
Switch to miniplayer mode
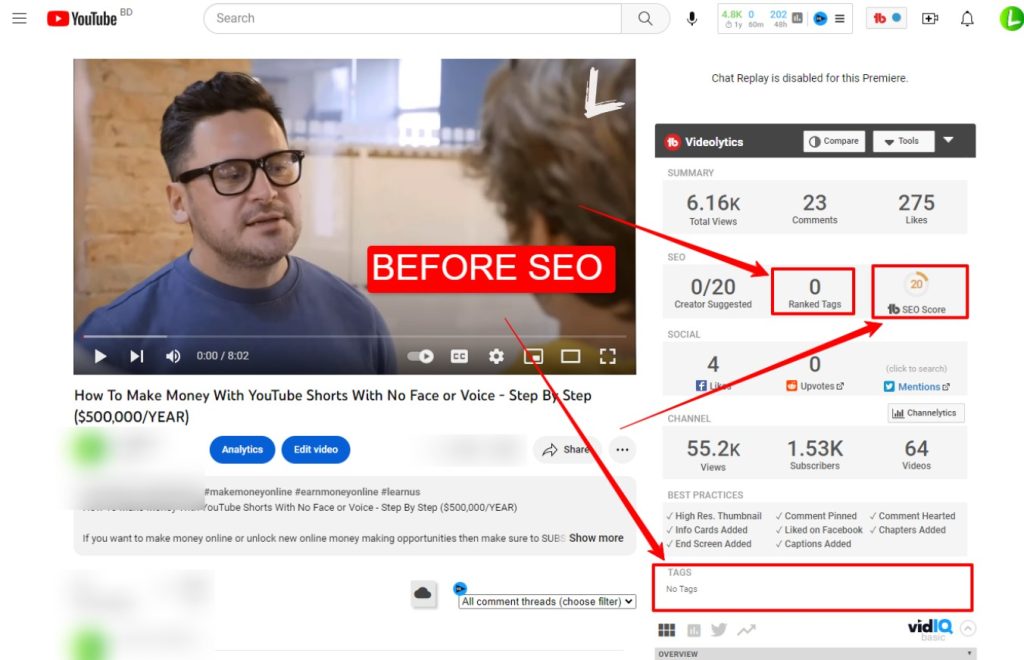pyautogui.click(x=534, y=356)
